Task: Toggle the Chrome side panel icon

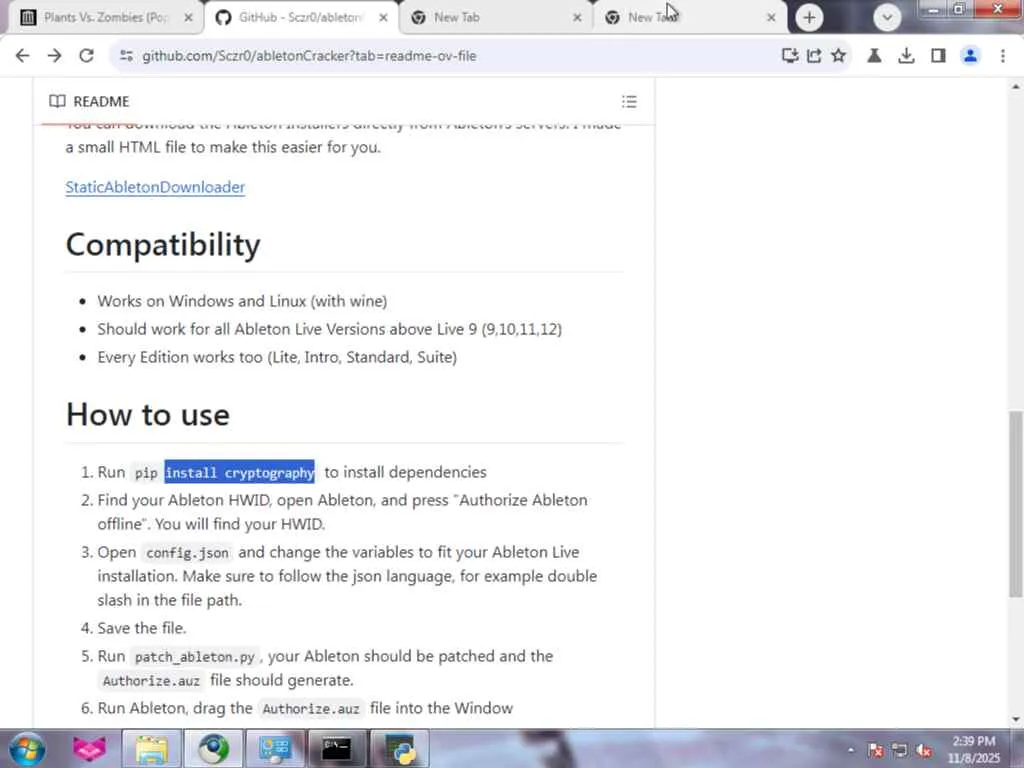Action: [938, 56]
